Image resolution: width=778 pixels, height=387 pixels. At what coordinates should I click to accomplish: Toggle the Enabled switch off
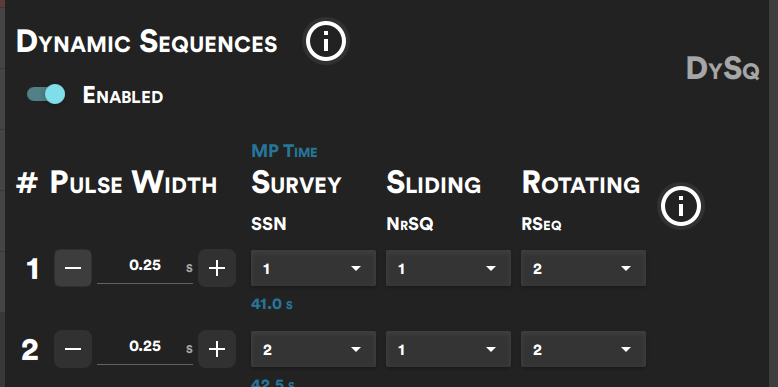point(46,94)
